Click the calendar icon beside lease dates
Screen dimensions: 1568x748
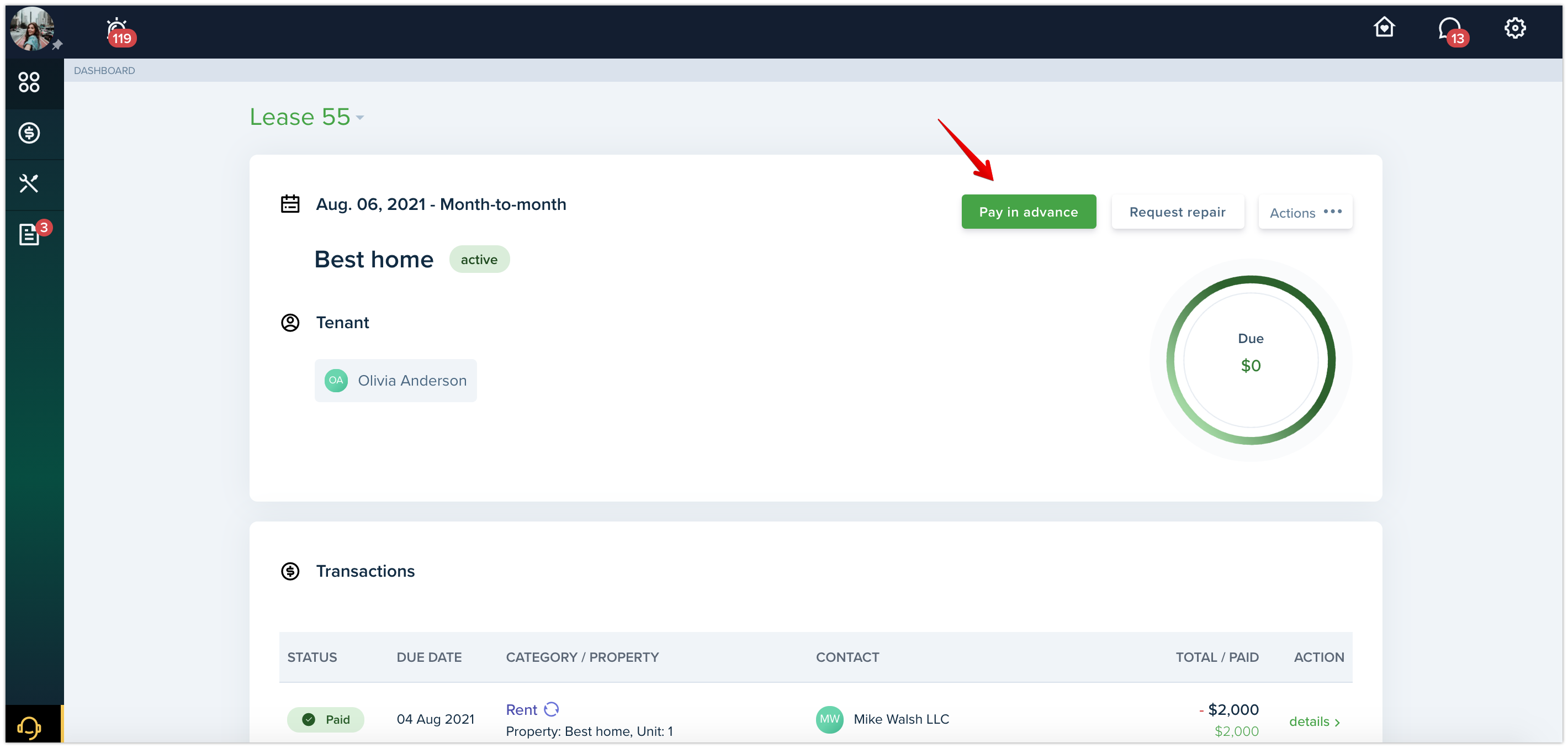[x=290, y=203]
